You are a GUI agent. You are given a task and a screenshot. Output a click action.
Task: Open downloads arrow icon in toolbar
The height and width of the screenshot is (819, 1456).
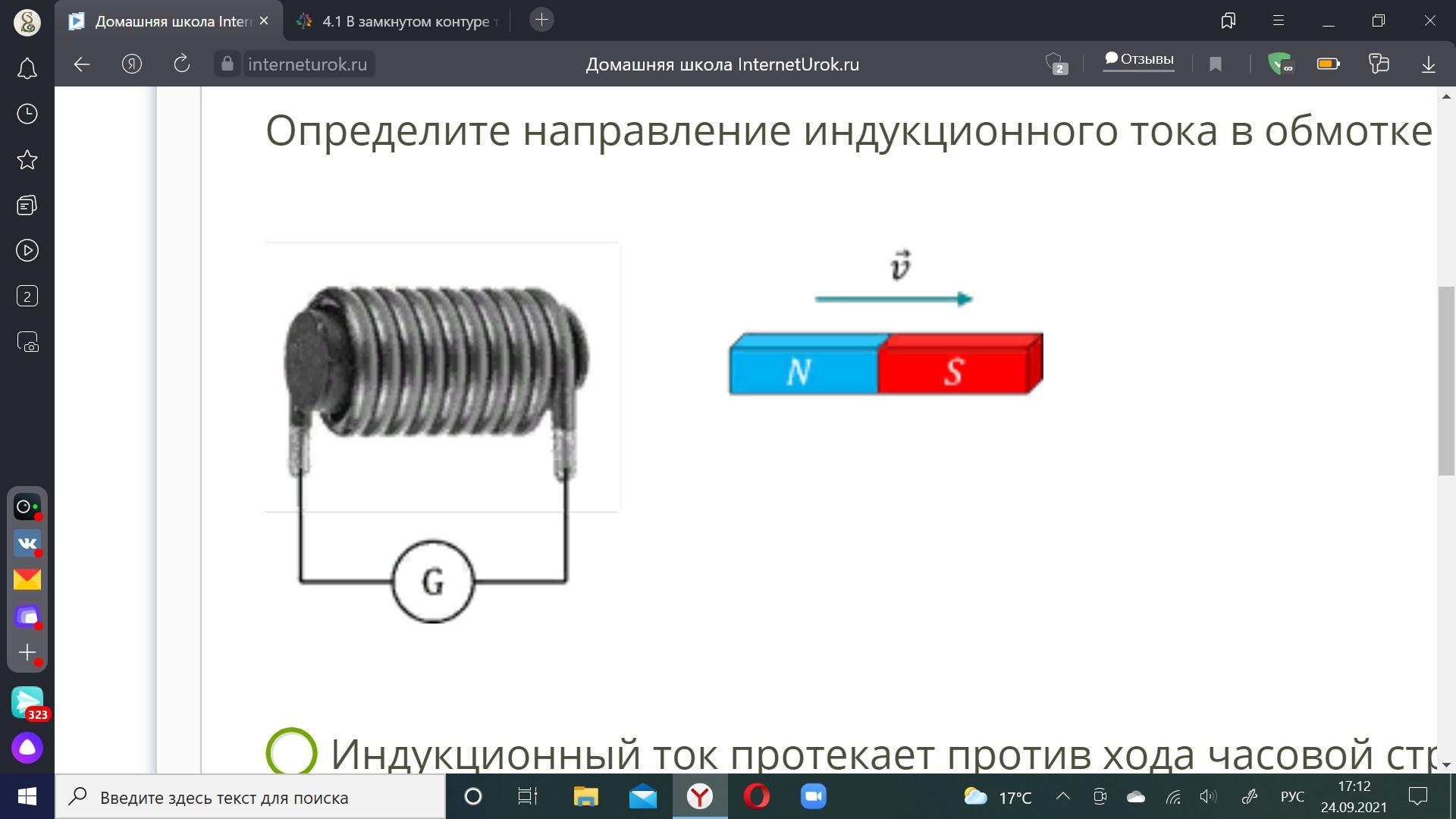[1428, 64]
